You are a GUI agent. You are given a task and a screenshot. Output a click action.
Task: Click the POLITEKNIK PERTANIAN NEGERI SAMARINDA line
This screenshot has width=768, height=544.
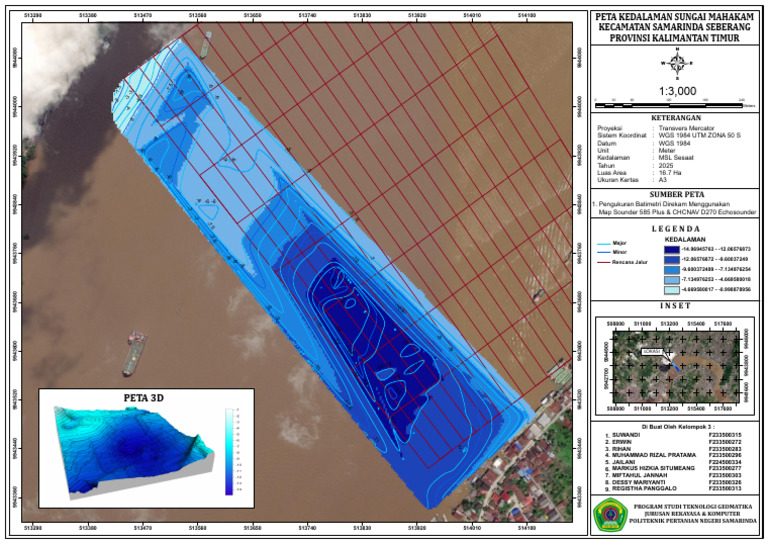point(693,520)
